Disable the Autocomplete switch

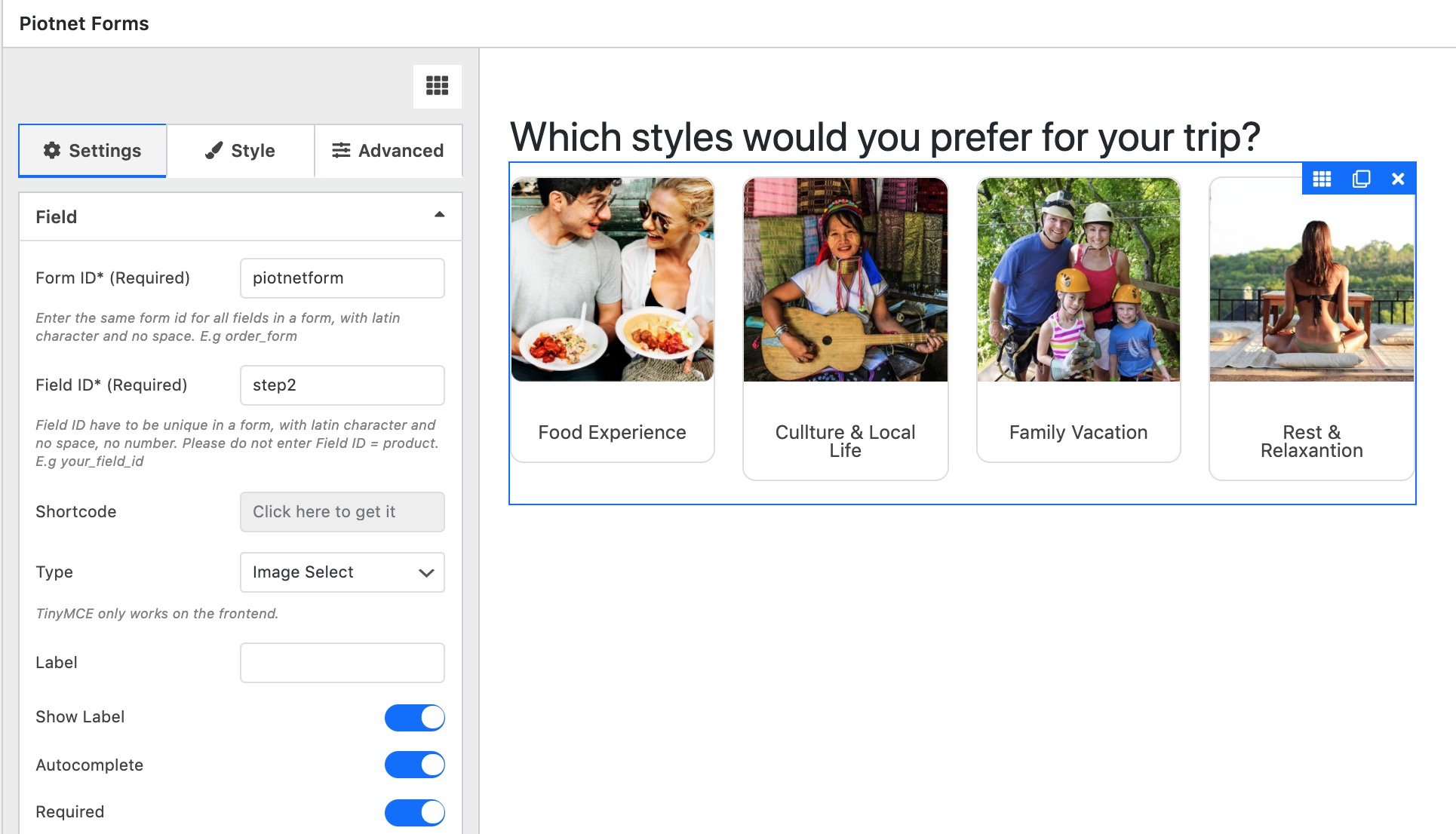[x=414, y=765]
